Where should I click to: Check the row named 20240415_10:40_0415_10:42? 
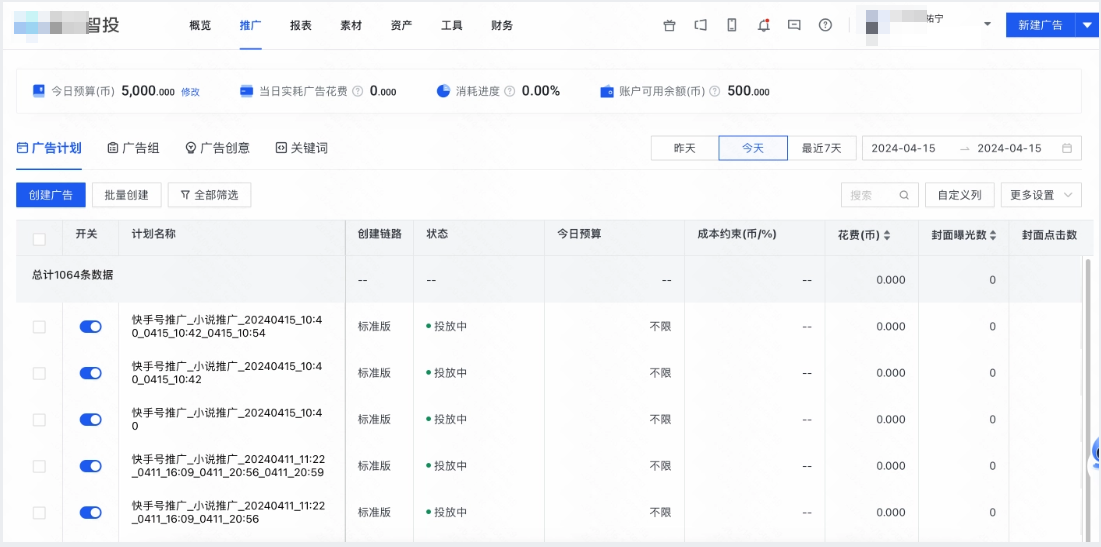pos(39,373)
